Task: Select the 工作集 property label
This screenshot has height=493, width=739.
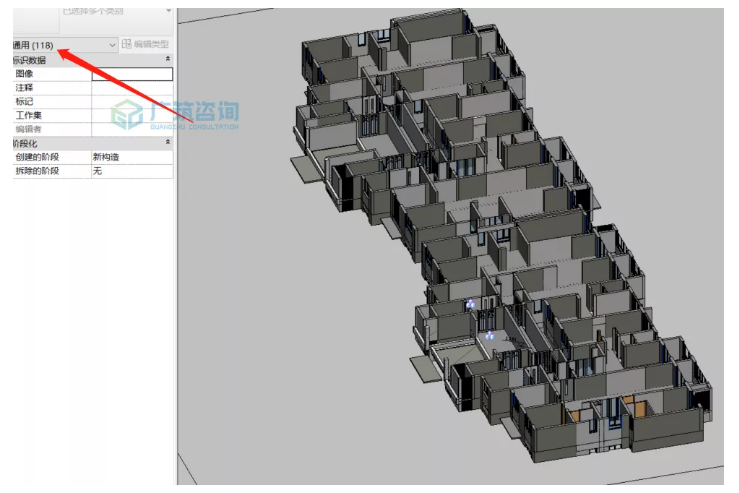Action: [x=29, y=115]
